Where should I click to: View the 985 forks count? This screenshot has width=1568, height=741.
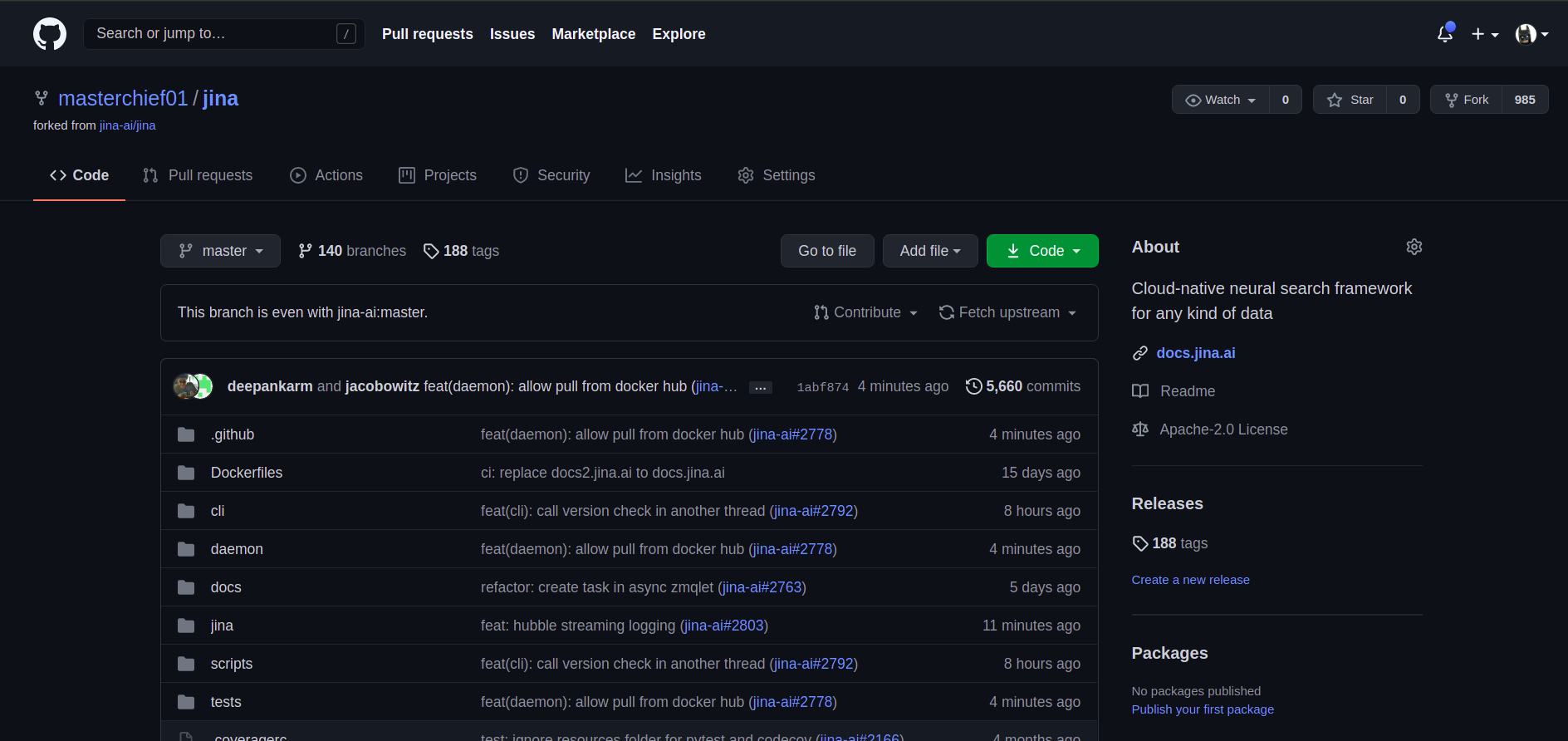tap(1525, 100)
